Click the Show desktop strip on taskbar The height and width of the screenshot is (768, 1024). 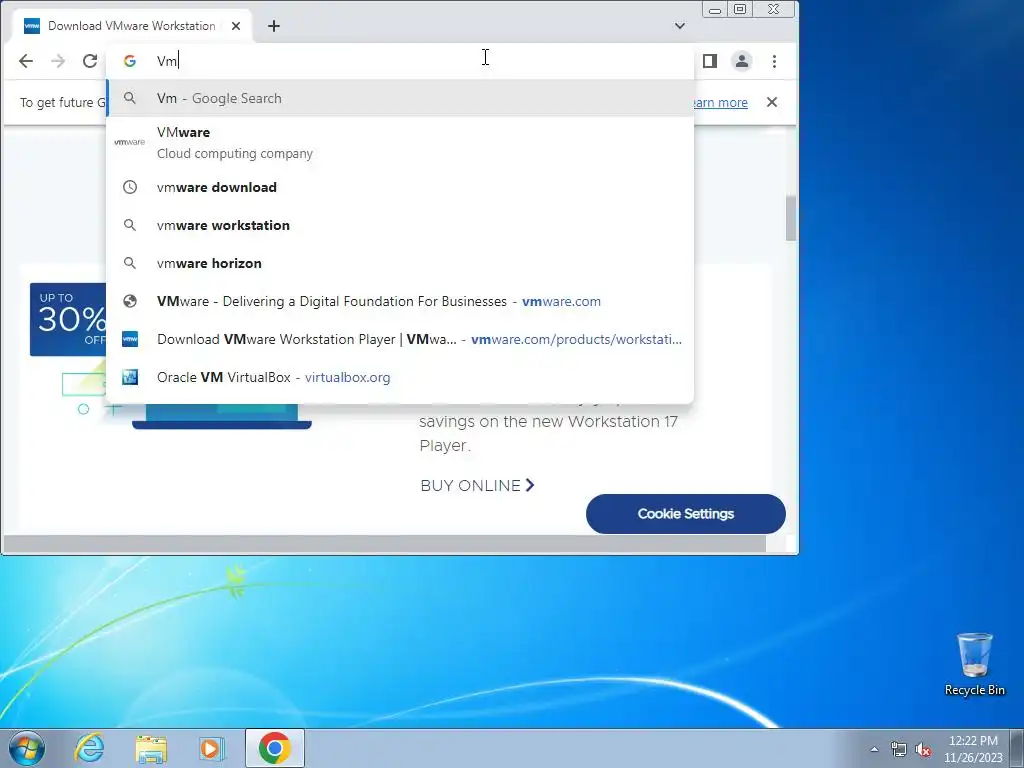[x=1017, y=748]
